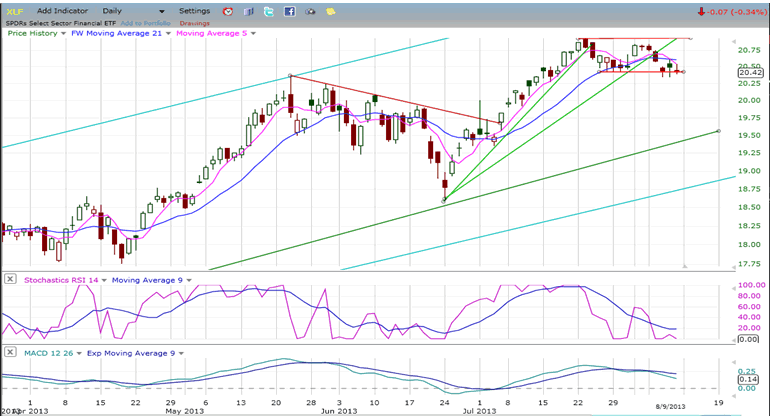
Task: Click the XLF ticker symbol field
Action: (x=15, y=10)
